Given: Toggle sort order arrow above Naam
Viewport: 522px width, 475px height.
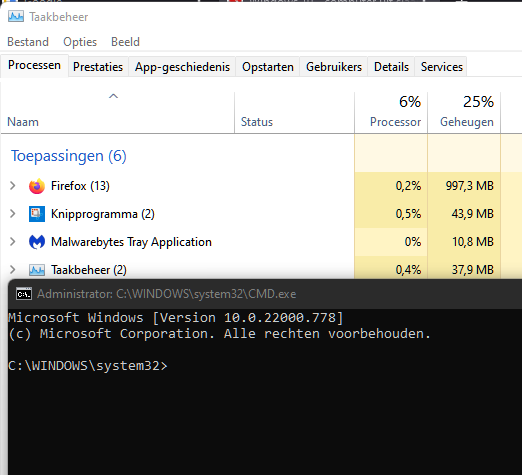Looking at the screenshot, I should coord(113,96).
